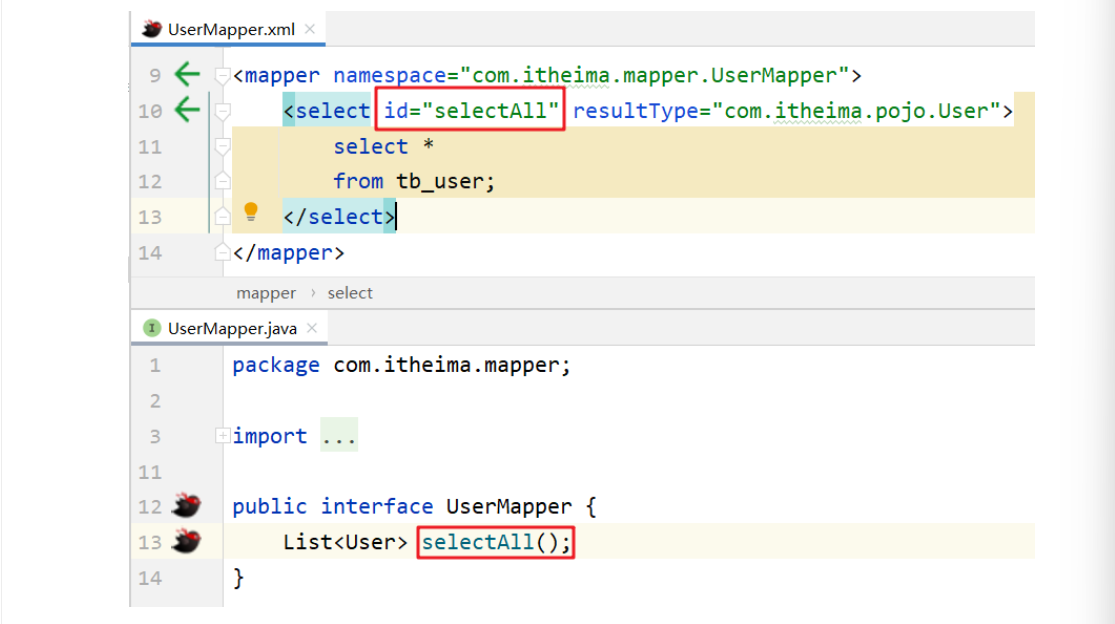Expand the collapsed import block on line 3

[223, 436]
